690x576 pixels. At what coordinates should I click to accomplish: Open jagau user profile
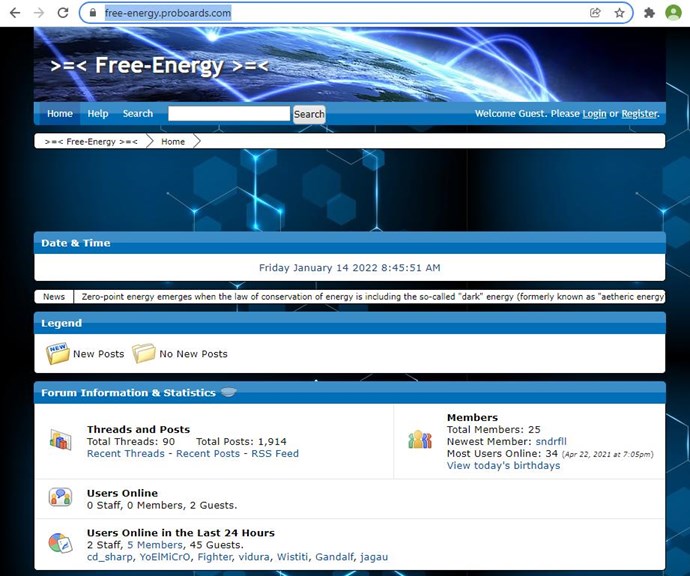pos(374,557)
